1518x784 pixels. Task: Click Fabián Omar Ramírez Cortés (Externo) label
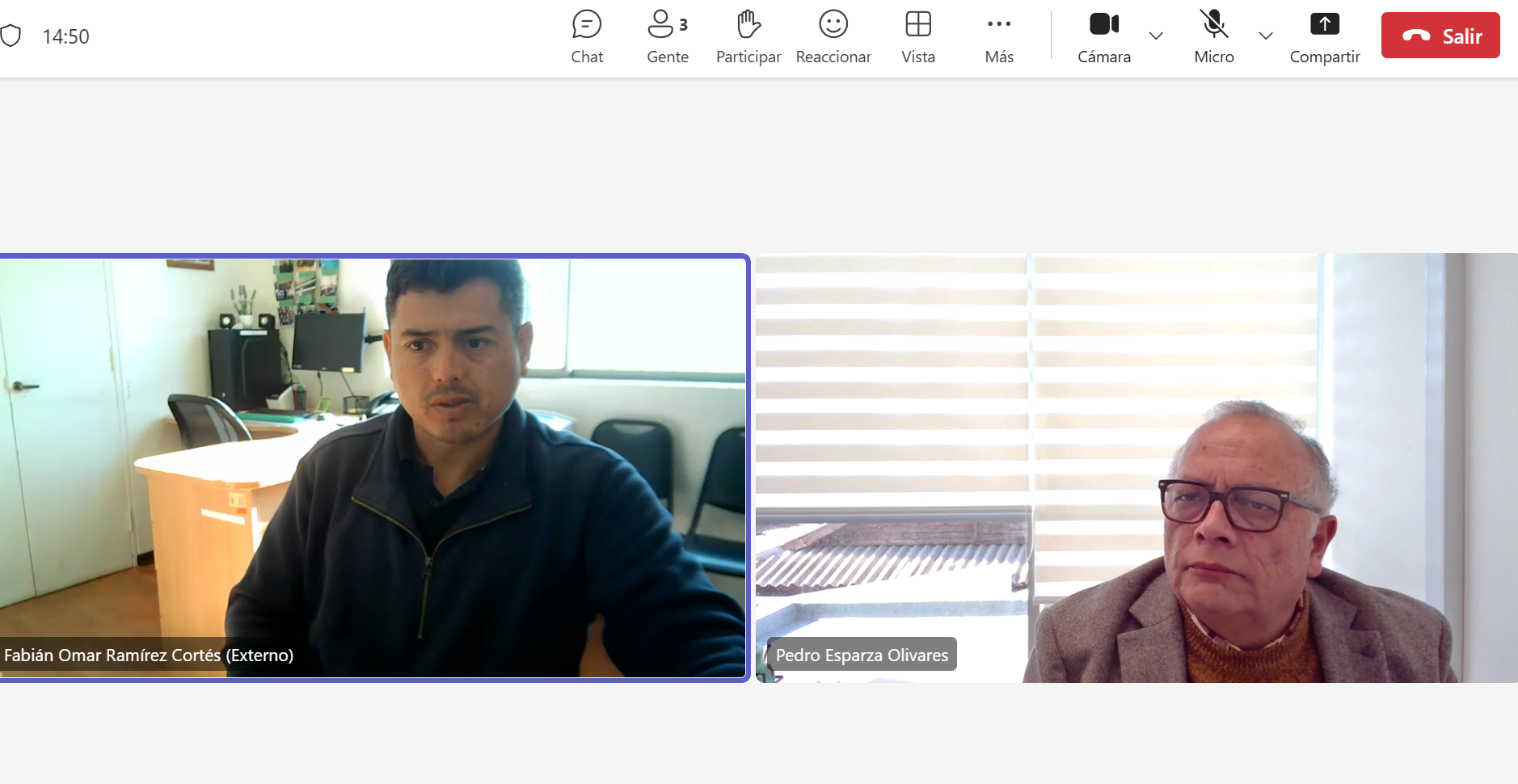tap(149, 655)
